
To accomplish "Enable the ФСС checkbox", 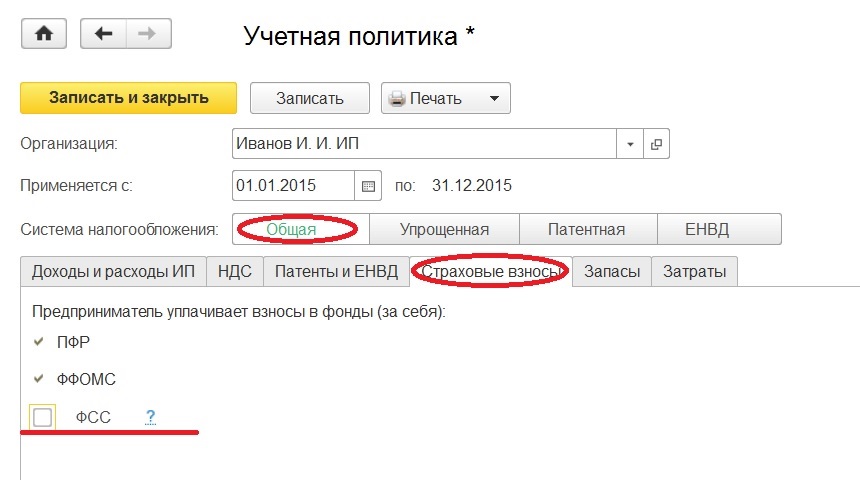I will click(x=42, y=417).
